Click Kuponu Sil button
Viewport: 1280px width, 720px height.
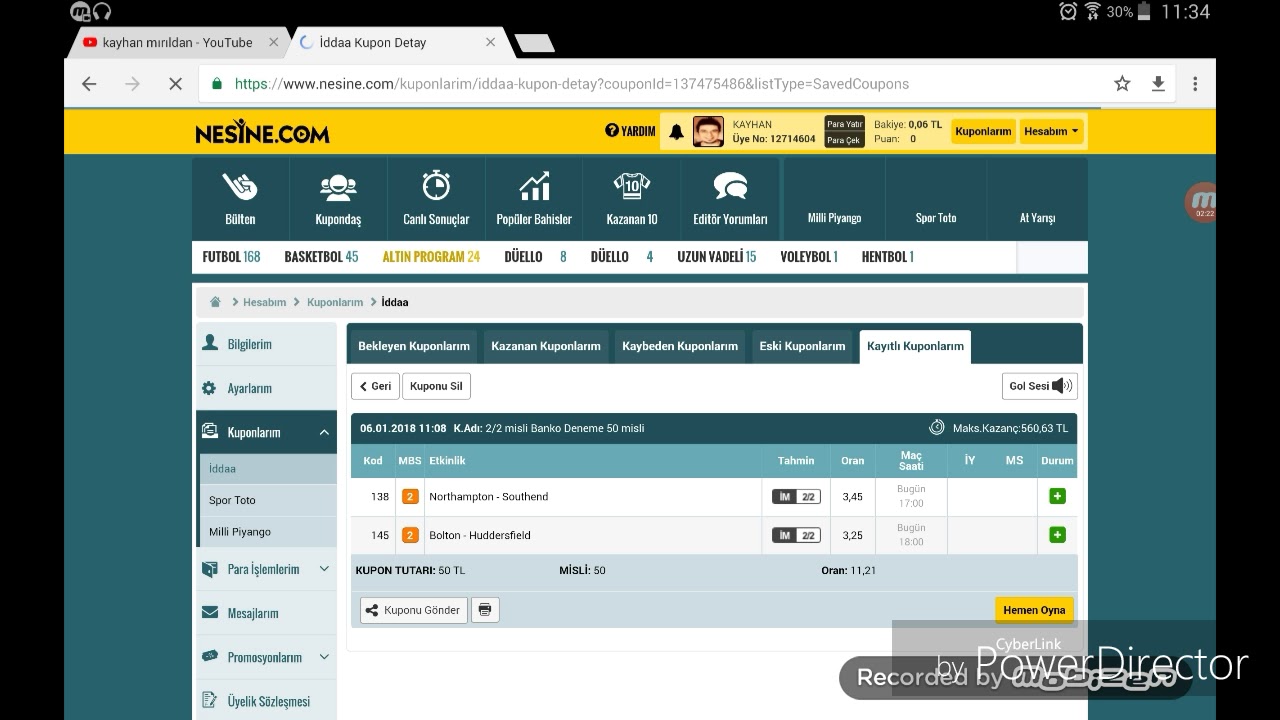(436, 386)
